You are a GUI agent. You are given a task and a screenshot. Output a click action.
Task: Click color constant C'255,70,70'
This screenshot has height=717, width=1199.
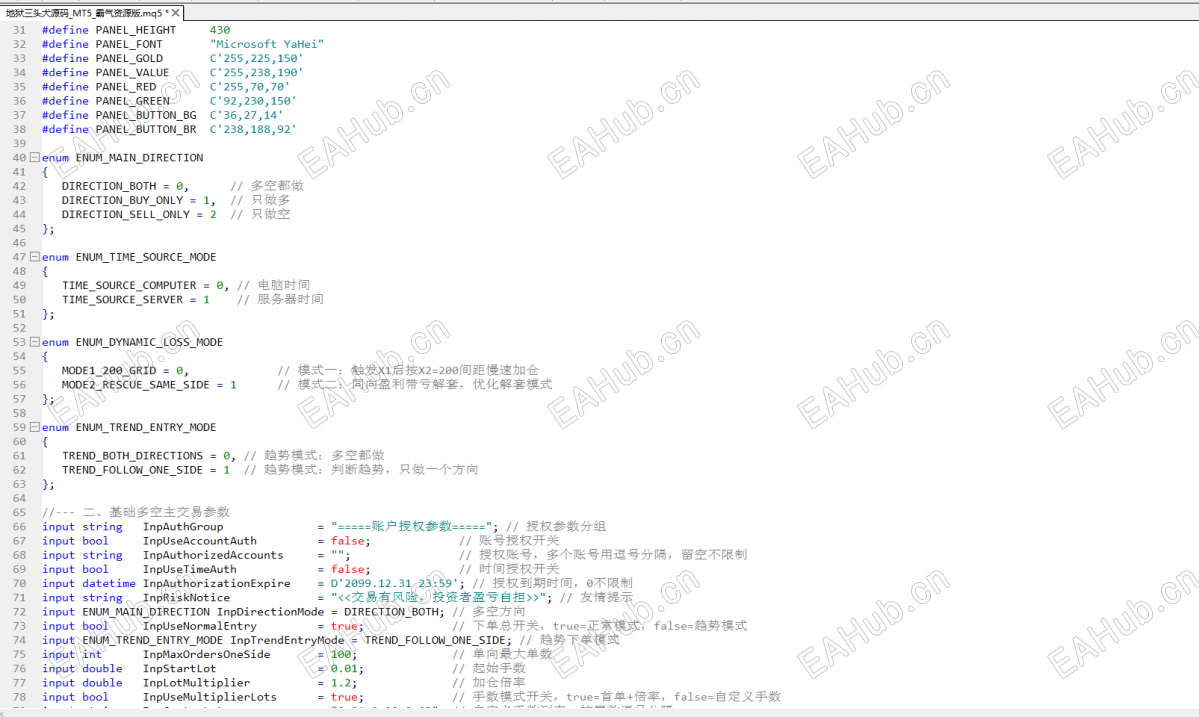coord(250,86)
